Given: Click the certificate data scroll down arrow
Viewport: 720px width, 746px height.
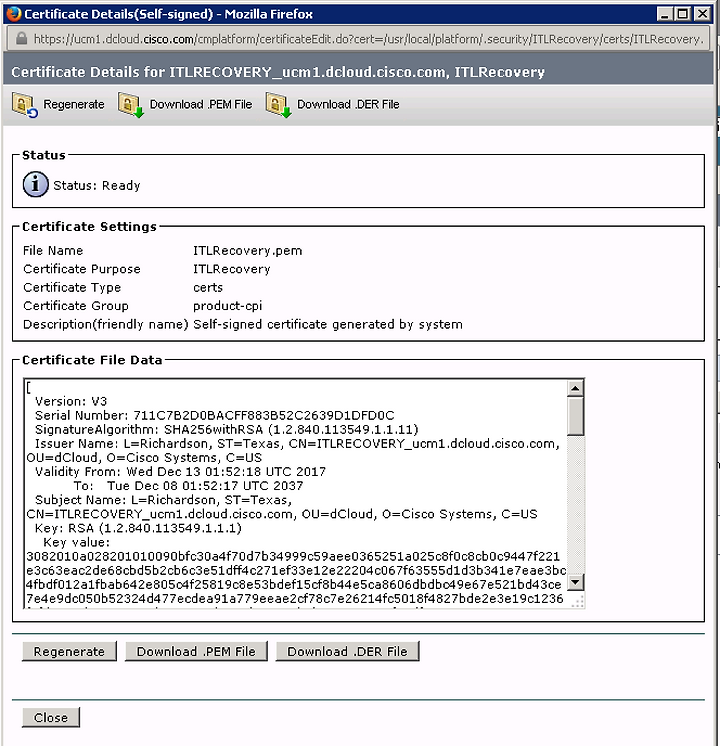Looking at the screenshot, I should coord(575,582).
